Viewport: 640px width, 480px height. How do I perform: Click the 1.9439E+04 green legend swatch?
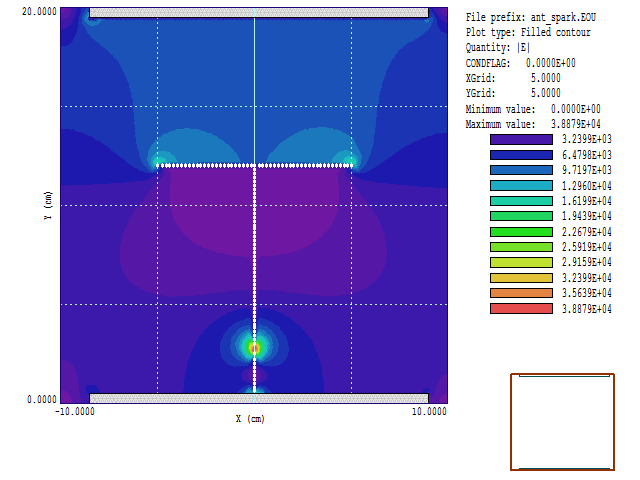pos(521,216)
